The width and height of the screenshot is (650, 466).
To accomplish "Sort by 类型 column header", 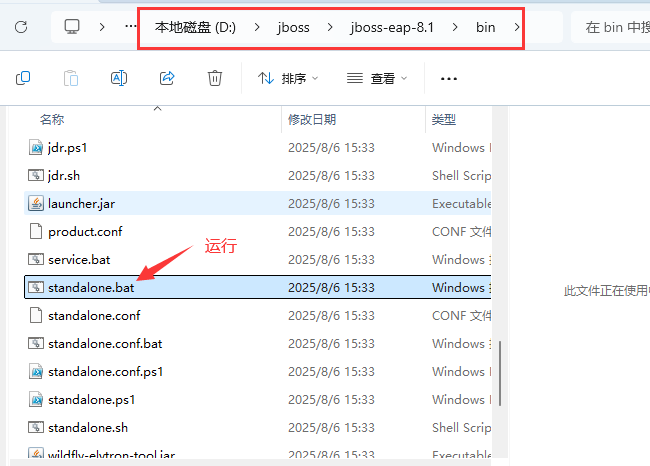I will tap(444, 120).
